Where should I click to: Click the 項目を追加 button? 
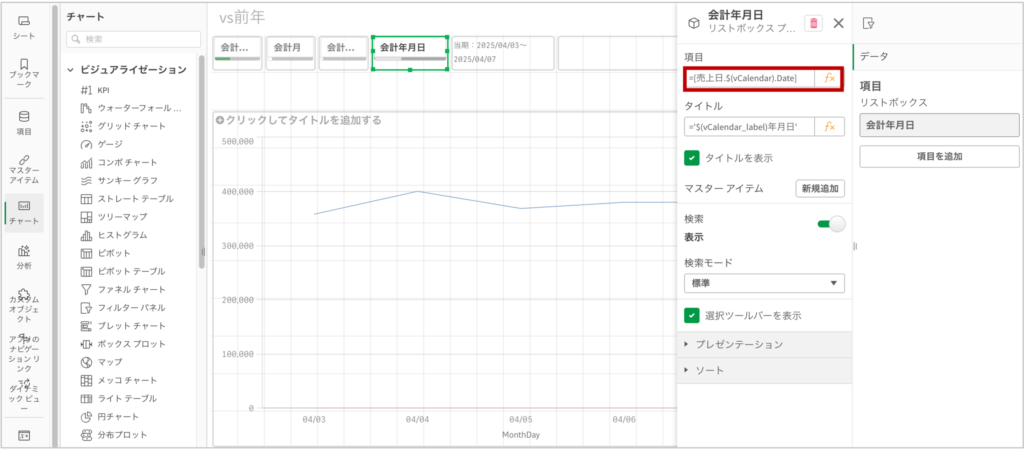tap(939, 156)
